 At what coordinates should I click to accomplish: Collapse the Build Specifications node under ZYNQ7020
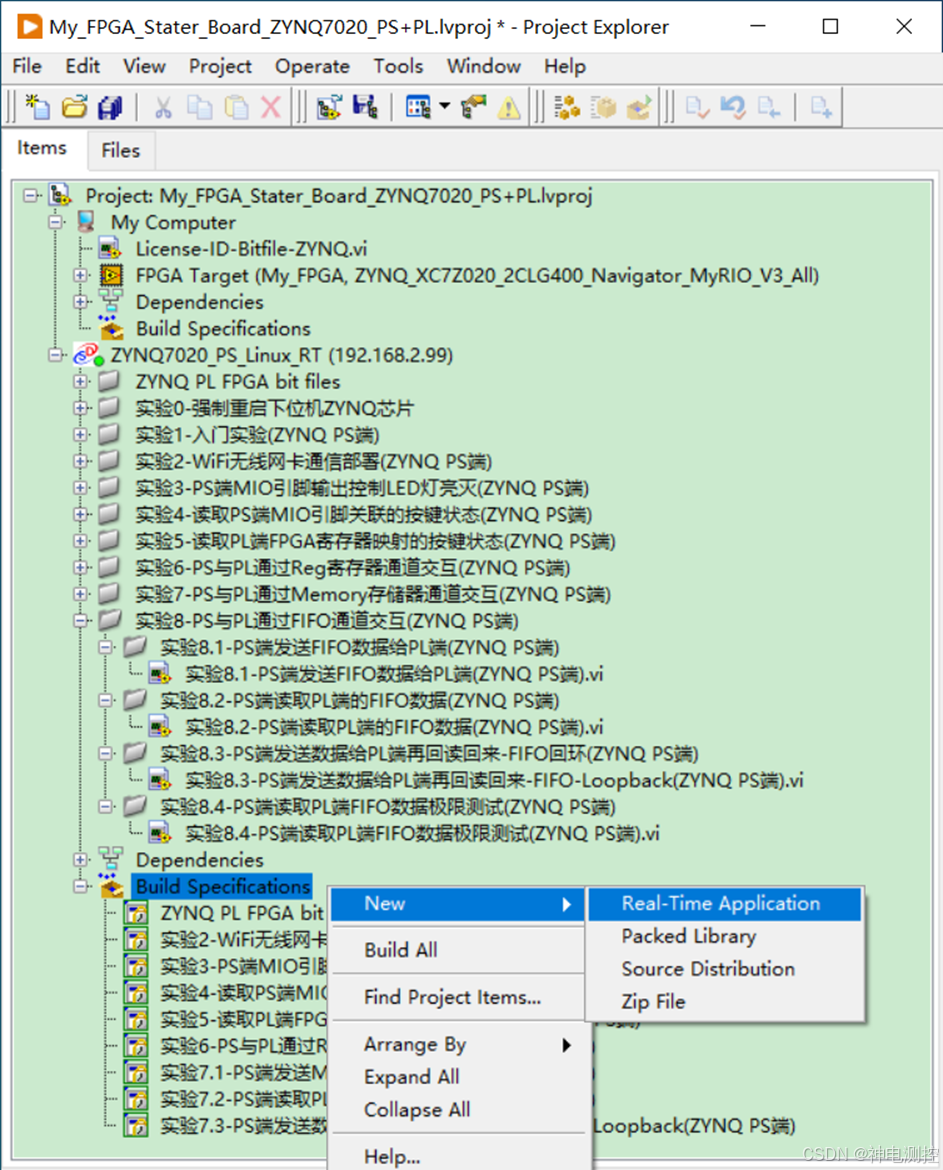click(x=80, y=886)
